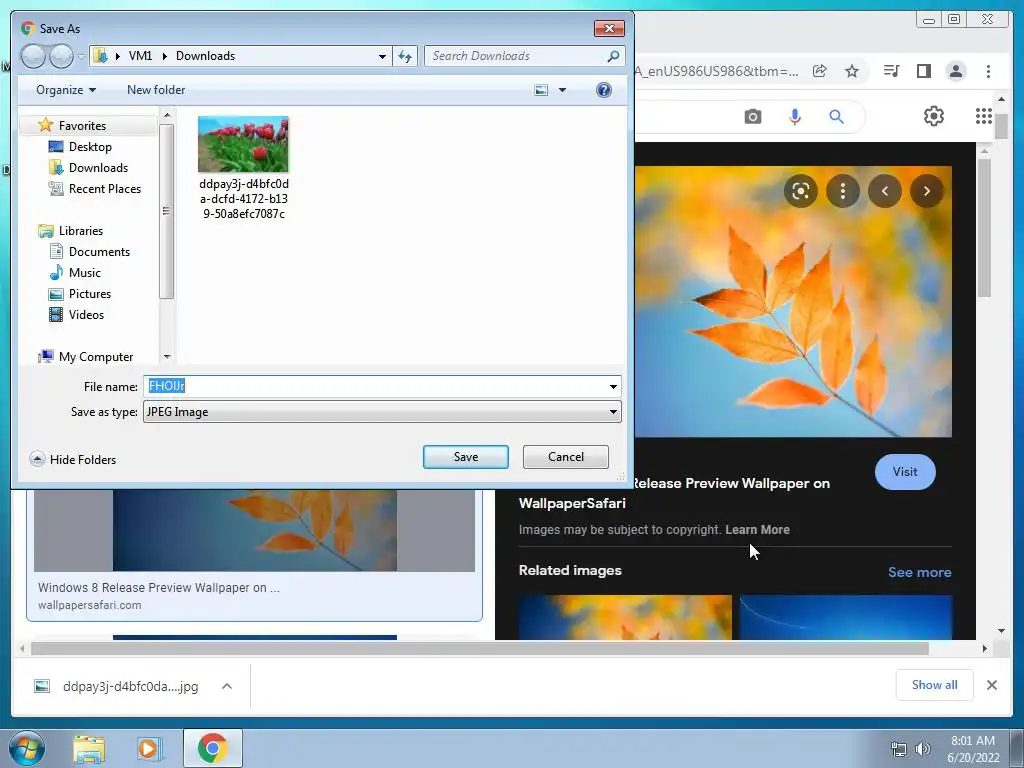Open the Windows Start menu
Viewport: 1024px width, 768px height.
(27, 748)
